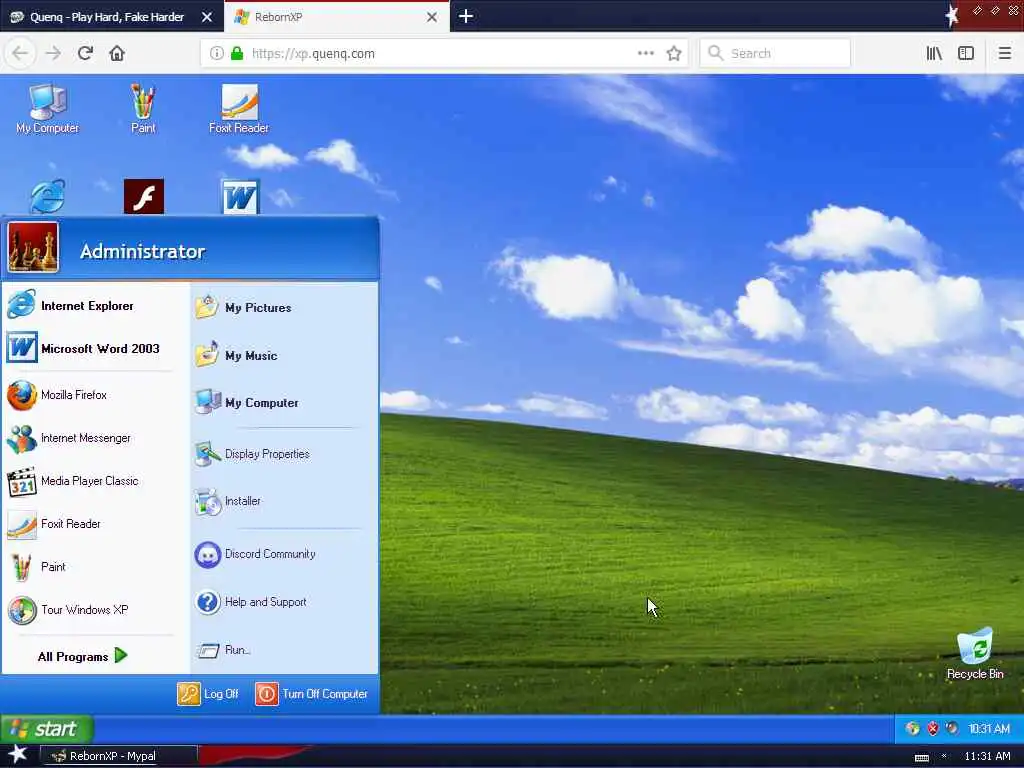Click the Administrator chess avatar picture
Viewport: 1024px width, 768px height.
tap(33, 248)
